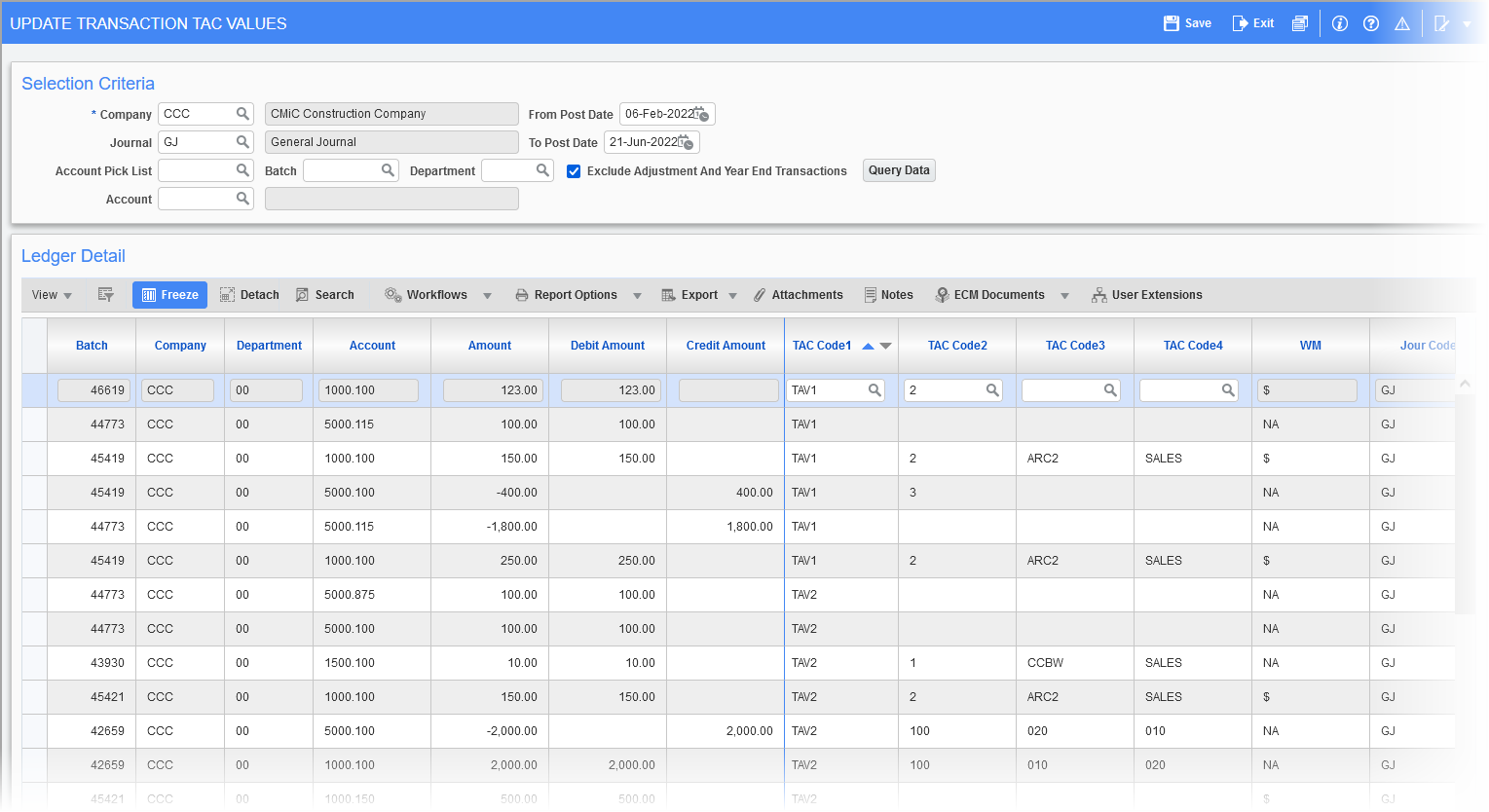Click the warning triangle icon in header
The width and height of the screenshot is (1489, 812).
(x=1402, y=23)
